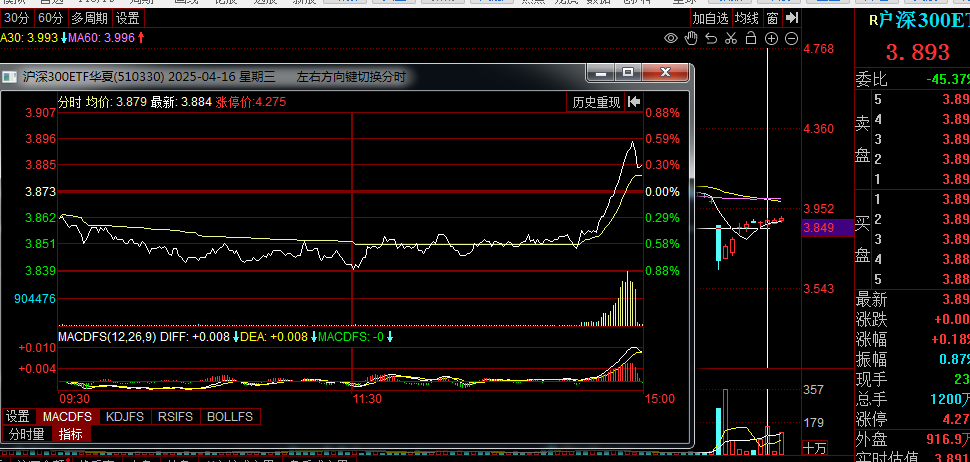The image size is (970, 462).
Task: Open 历史重现 history replay
Action: pyautogui.click(x=596, y=103)
